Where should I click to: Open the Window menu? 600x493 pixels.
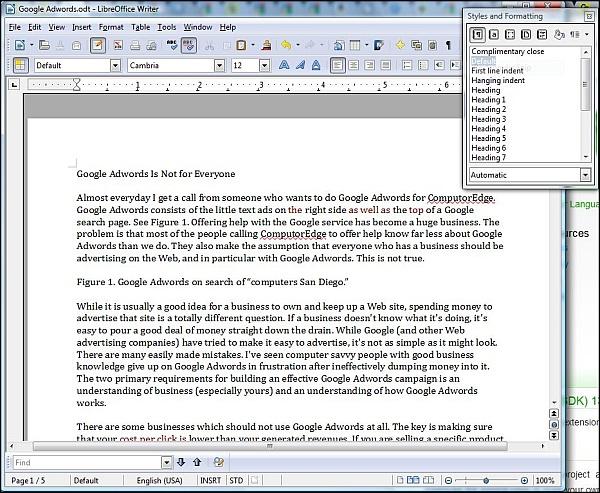click(x=197, y=27)
